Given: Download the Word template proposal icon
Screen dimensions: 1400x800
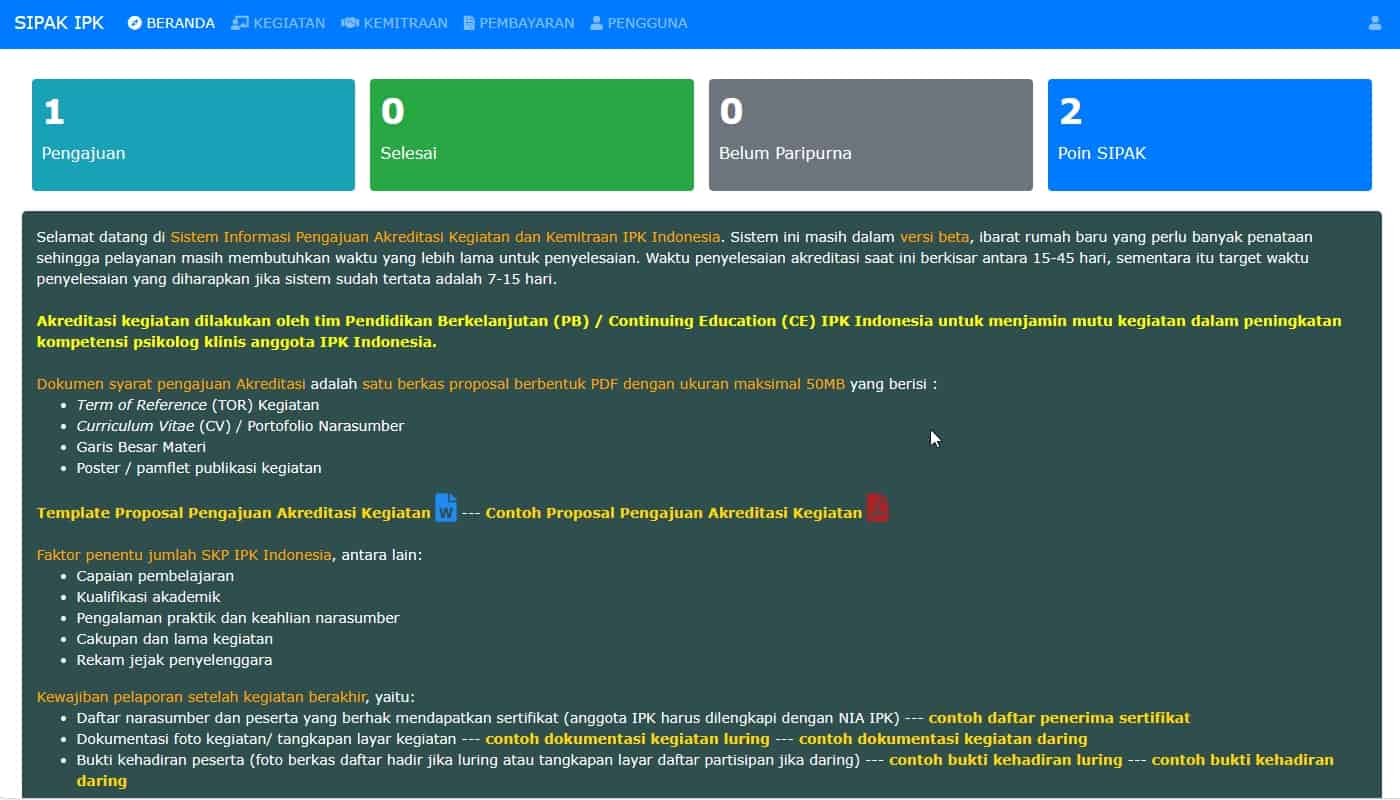Looking at the screenshot, I should [446, 508].
